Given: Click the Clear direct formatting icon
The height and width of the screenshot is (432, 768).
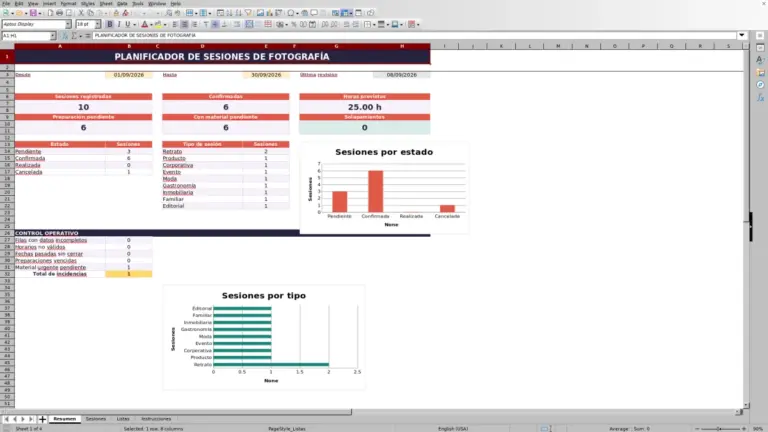Looking at the screenshot, I should [126, 13].
